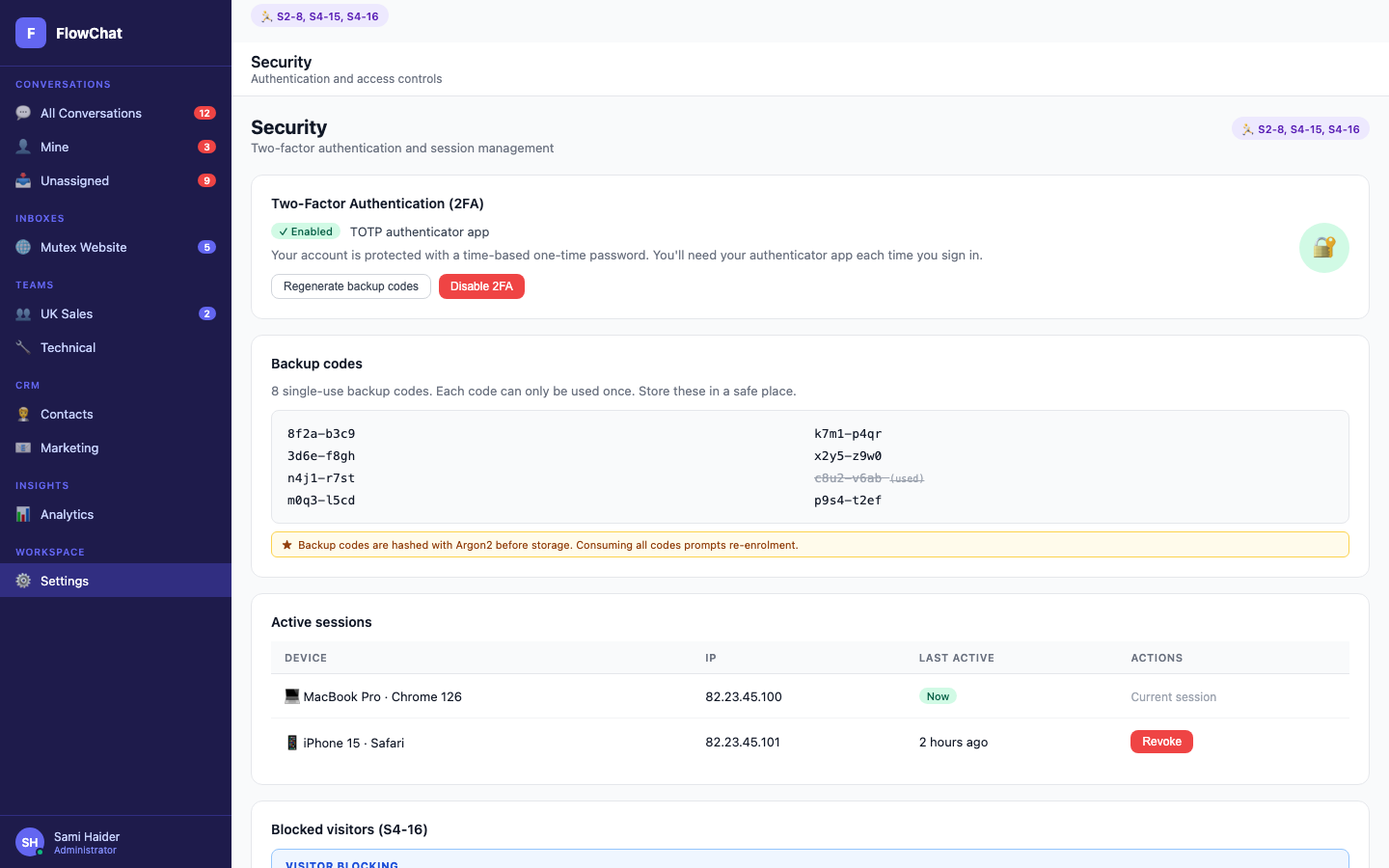Open All Conversations in sidebar
This screenshot has width=1389, height=868.
point(116,113)
